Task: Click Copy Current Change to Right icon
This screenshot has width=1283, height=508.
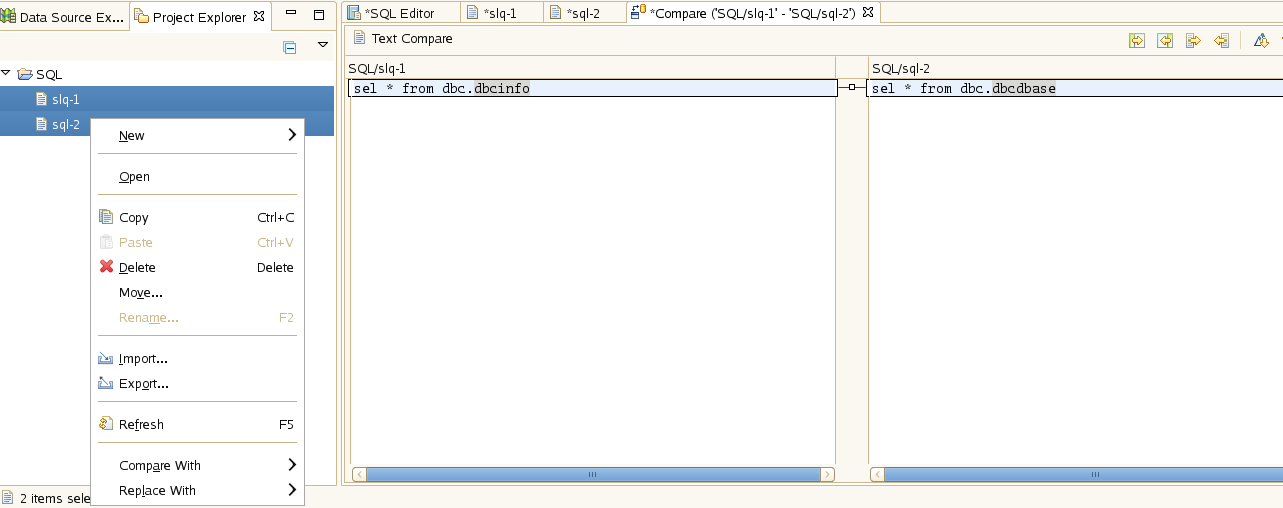Action: pyautogui.click(x=1193, y=40)
